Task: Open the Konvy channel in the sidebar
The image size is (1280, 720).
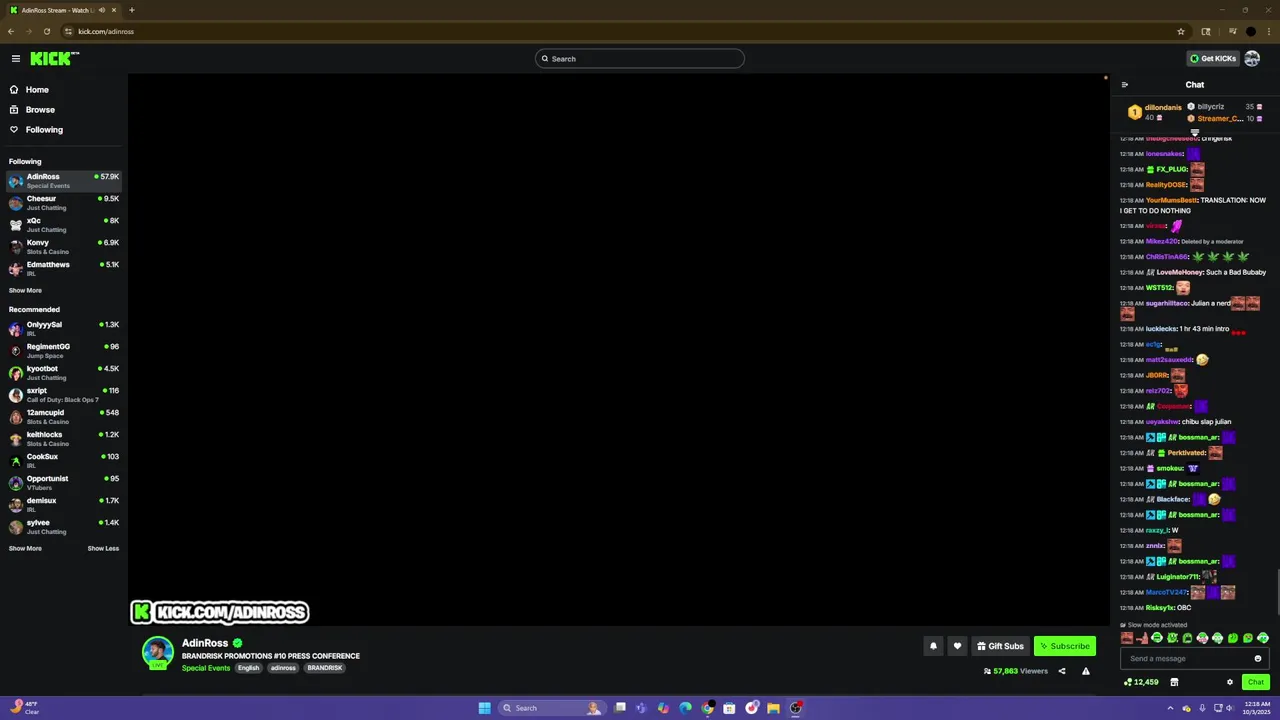Action: pyautogui.click(x=64, y=247)
